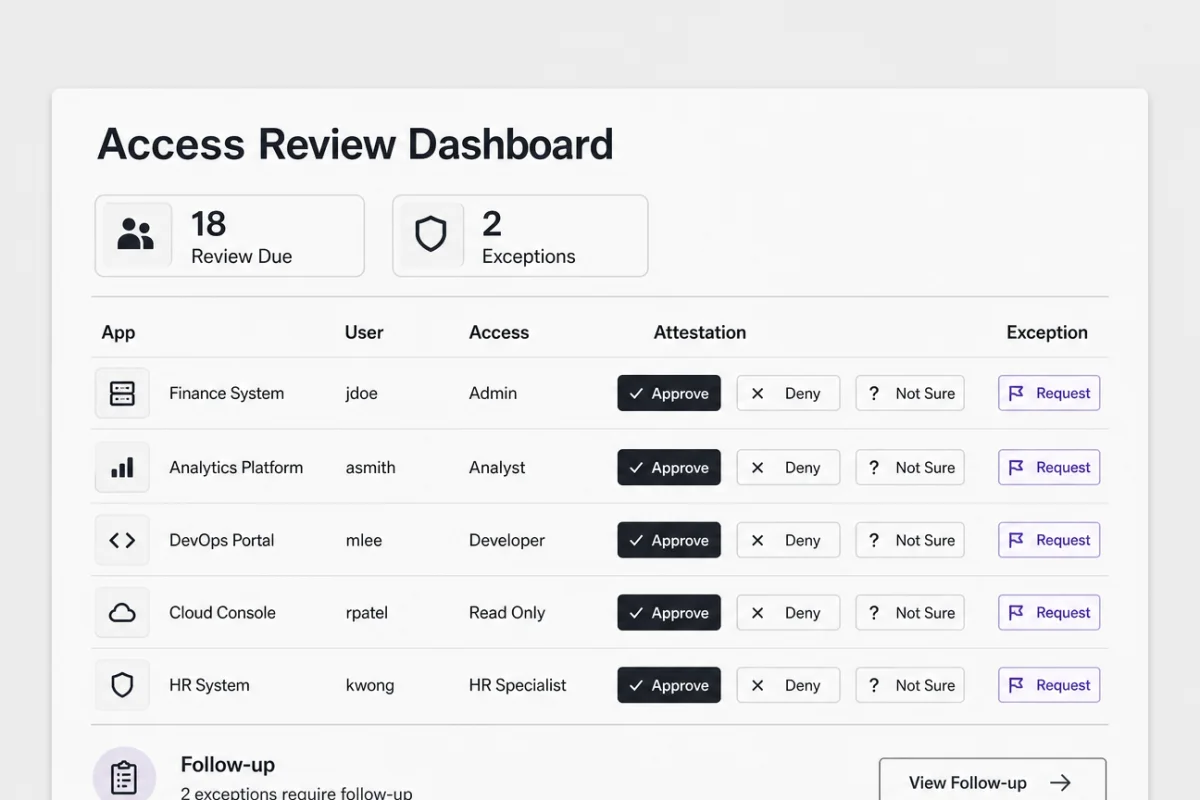Click the user mlee
Image resolution: width=1200 pixels, height=800 pixels.
(x=365, y=540)
